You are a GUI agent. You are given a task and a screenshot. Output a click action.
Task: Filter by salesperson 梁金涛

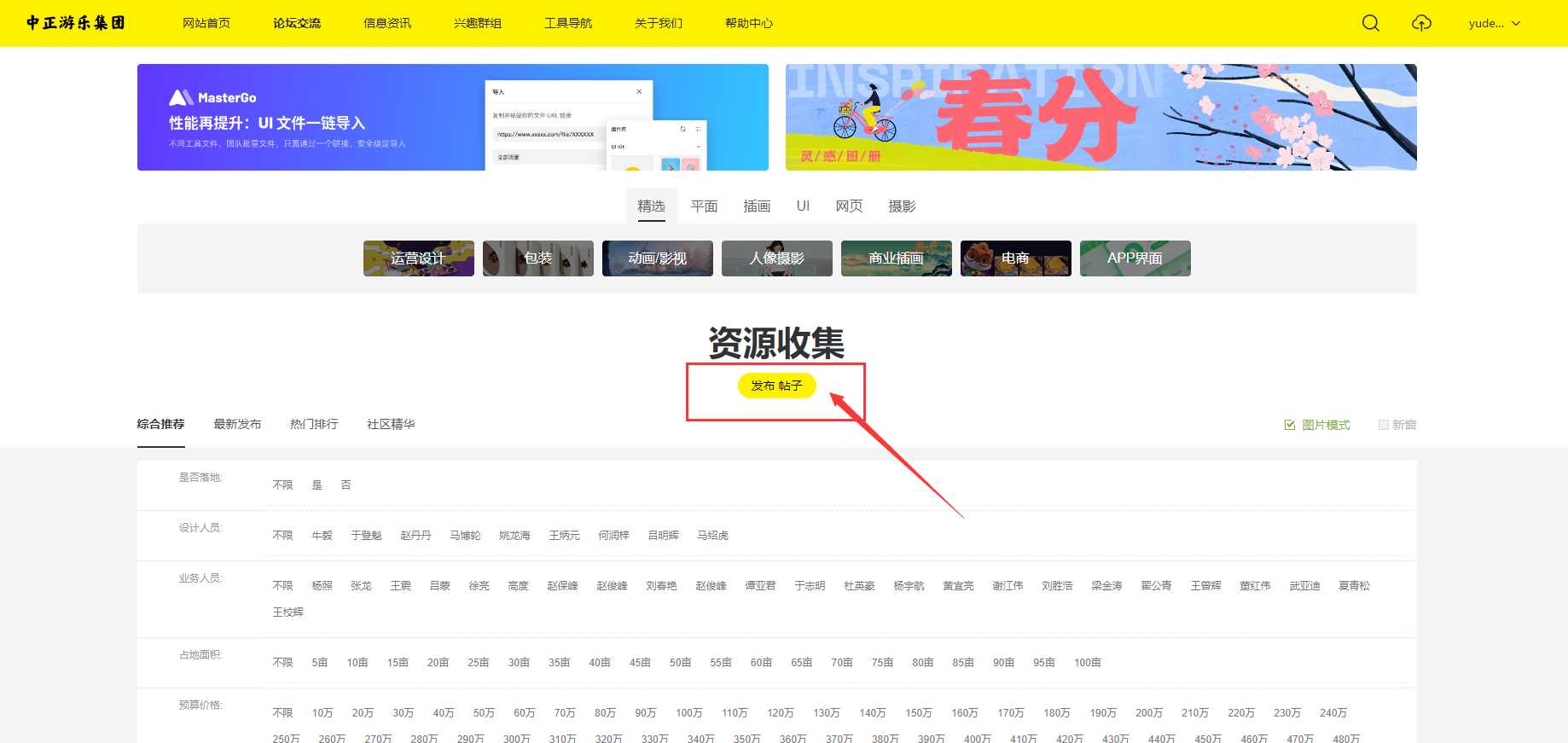[1106, 585]
